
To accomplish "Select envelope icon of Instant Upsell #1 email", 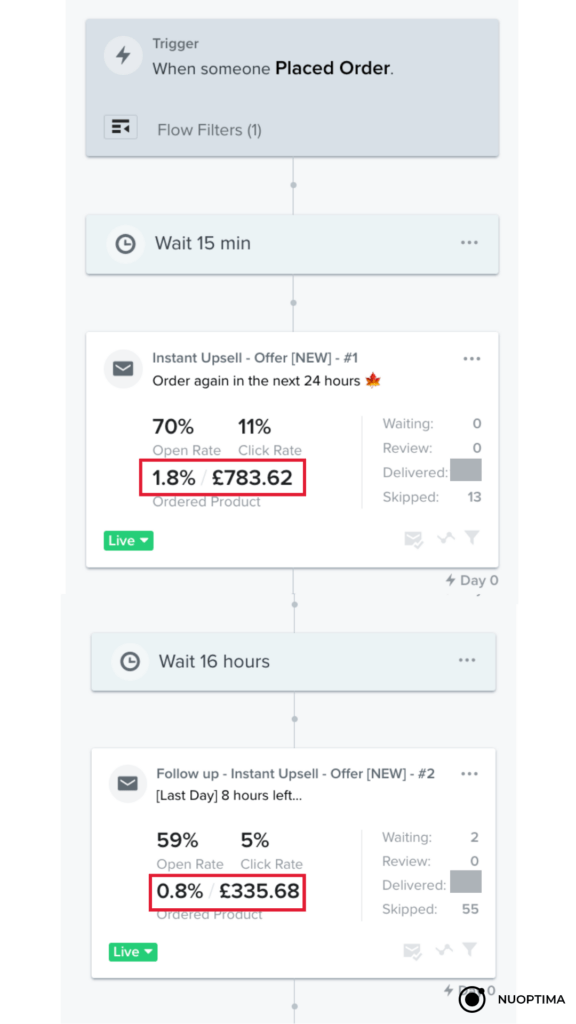I will pos(123,369).
